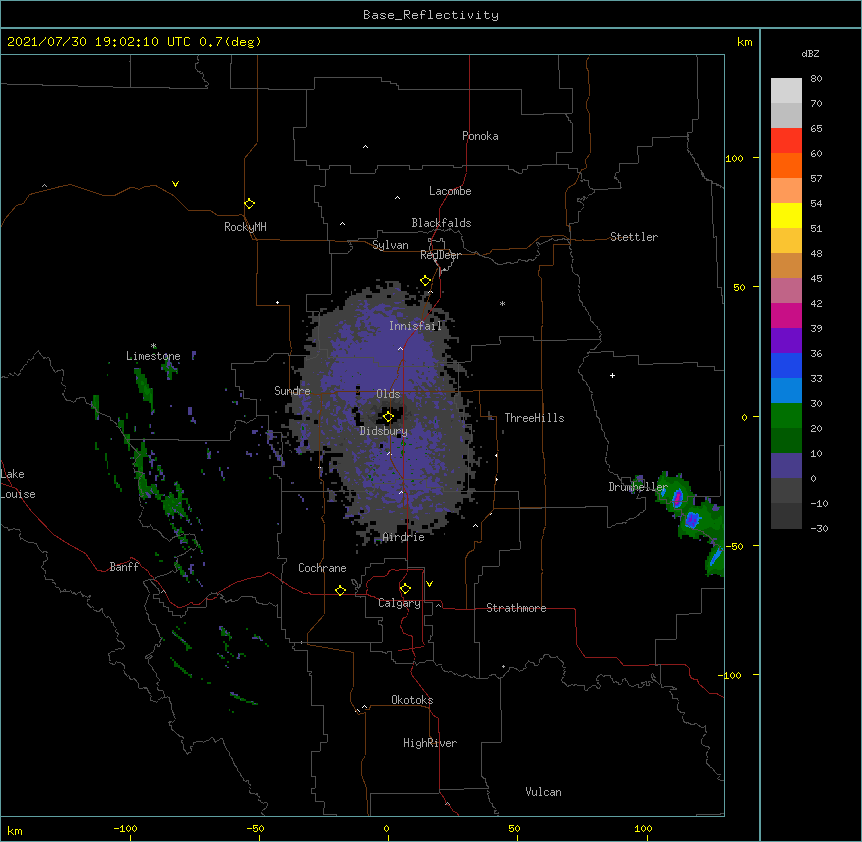Image resolution: width=862 pixels, height=842 pixels.
Task: Click the radar site diamond between Olds and Didsbury
Action: [388, 417]
